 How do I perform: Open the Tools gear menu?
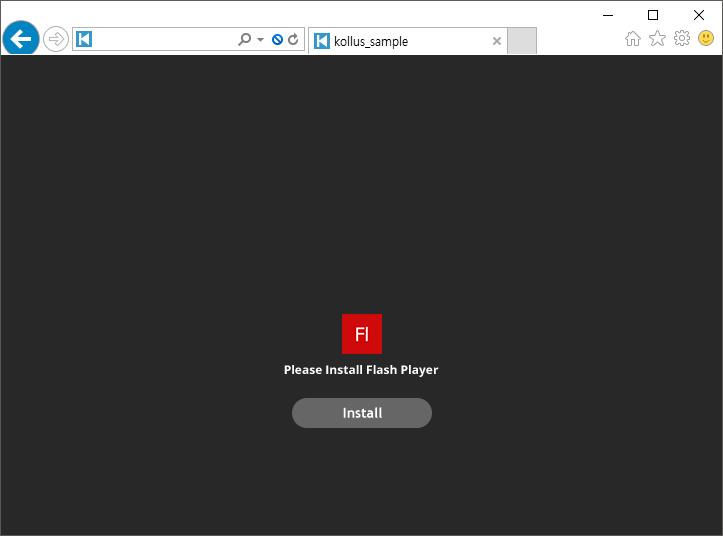[682, 38]
